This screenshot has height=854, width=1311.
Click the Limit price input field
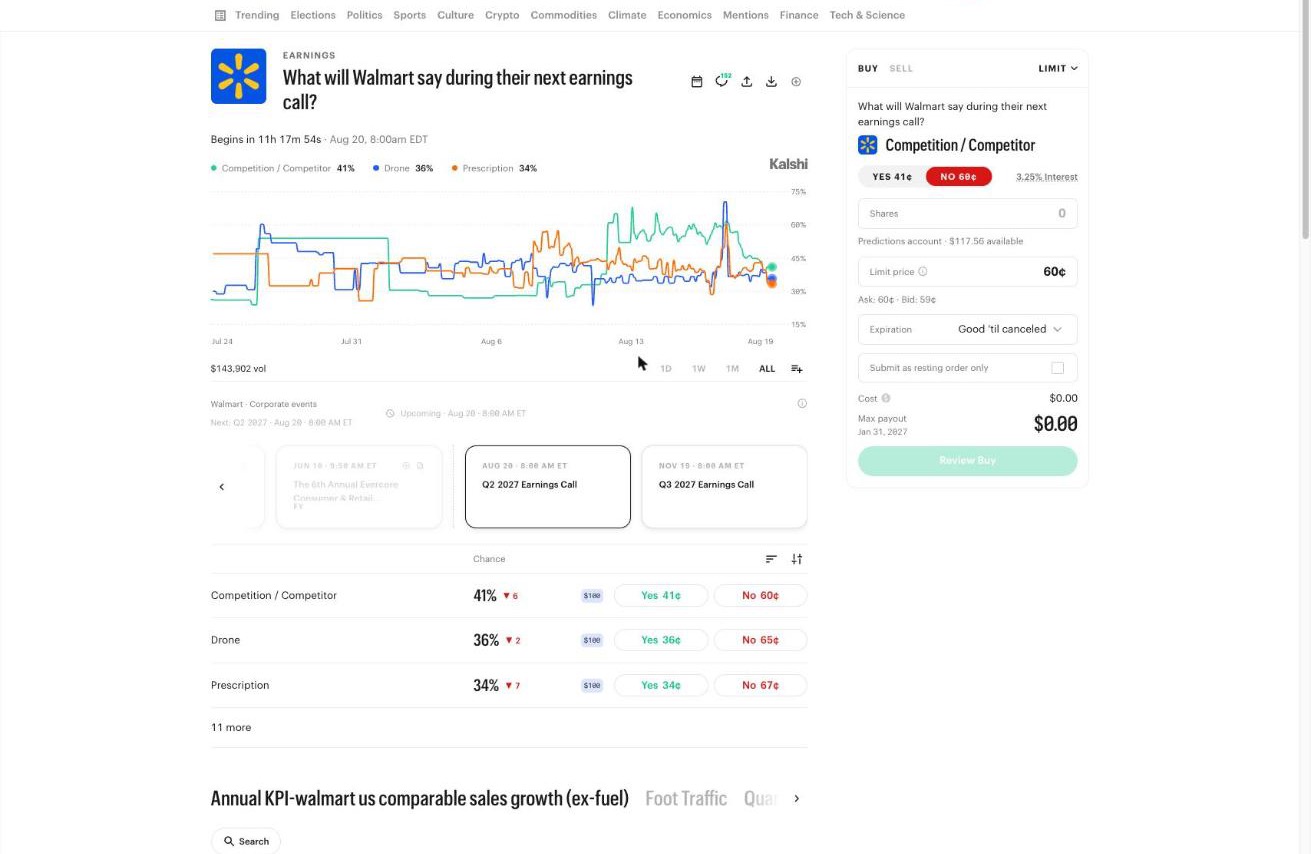coord(967,272)
